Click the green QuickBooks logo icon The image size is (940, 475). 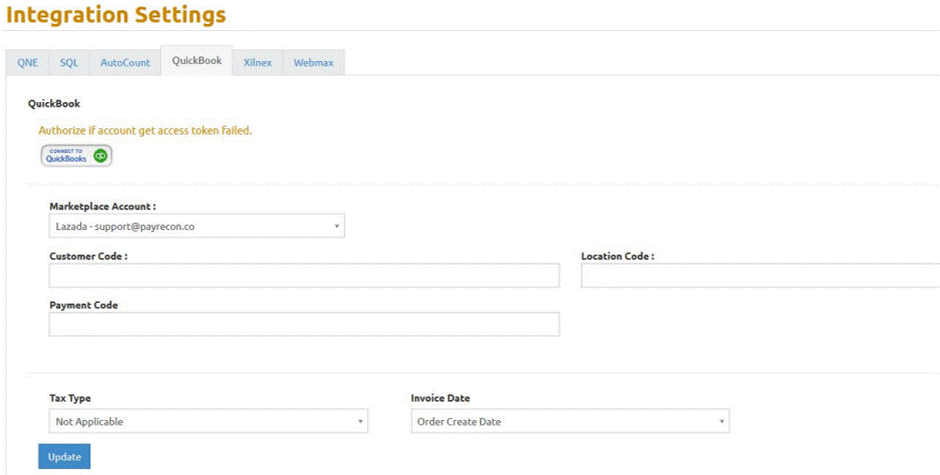pyautogui.click(x=101, y=156)
